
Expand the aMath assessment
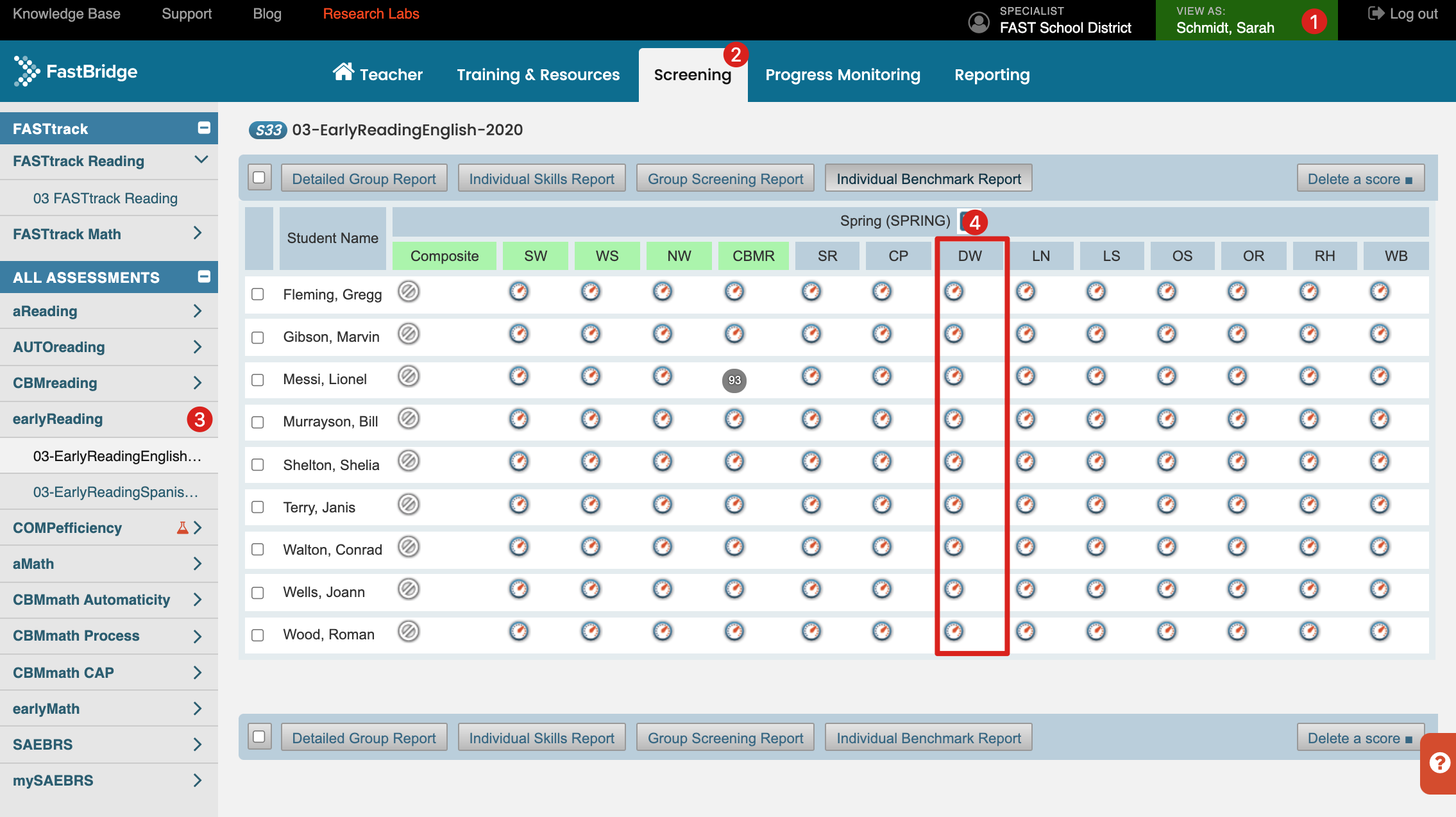(198, 564)
